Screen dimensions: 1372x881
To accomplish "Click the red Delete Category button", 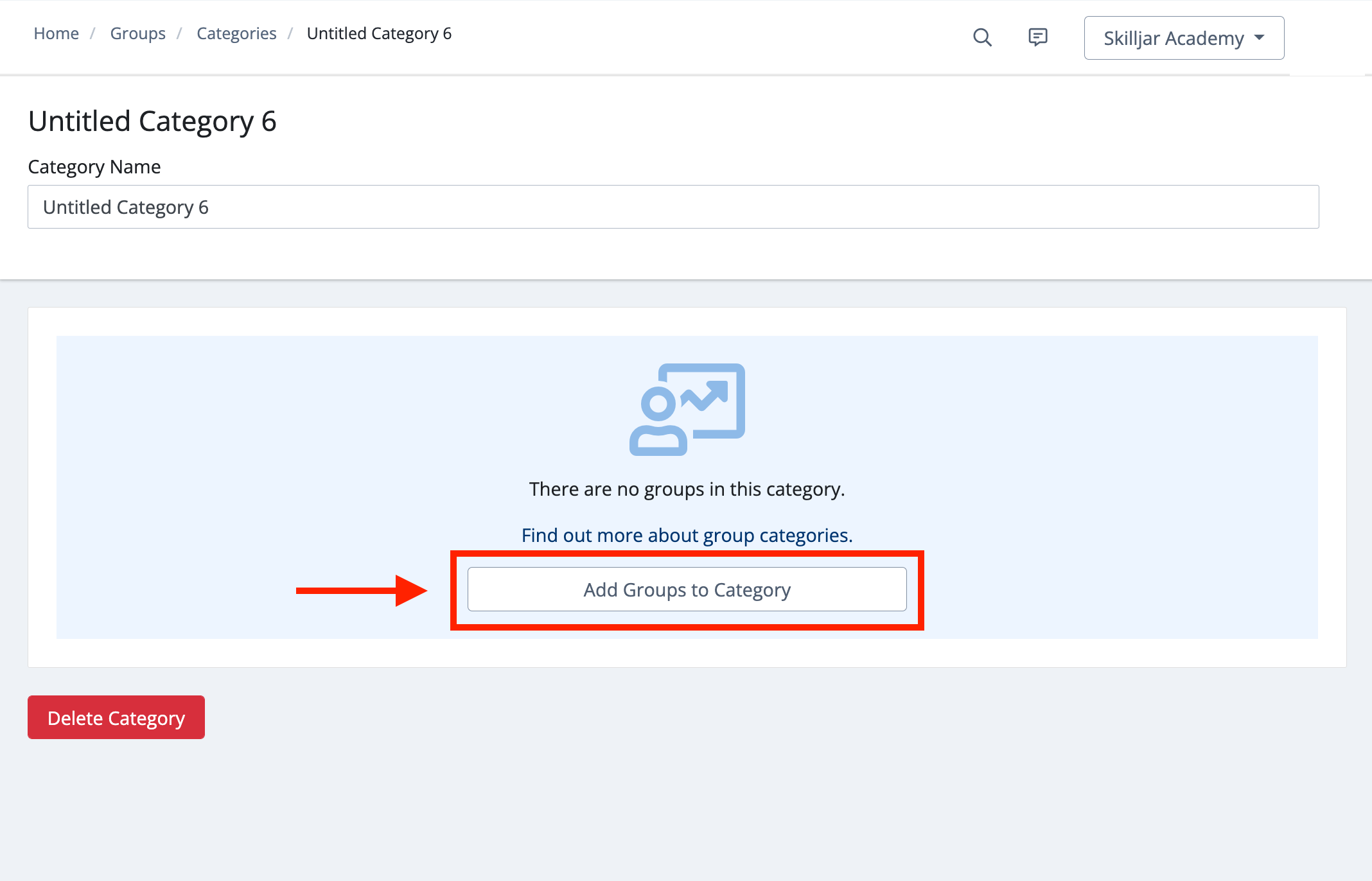I will (x=116, y=717).
